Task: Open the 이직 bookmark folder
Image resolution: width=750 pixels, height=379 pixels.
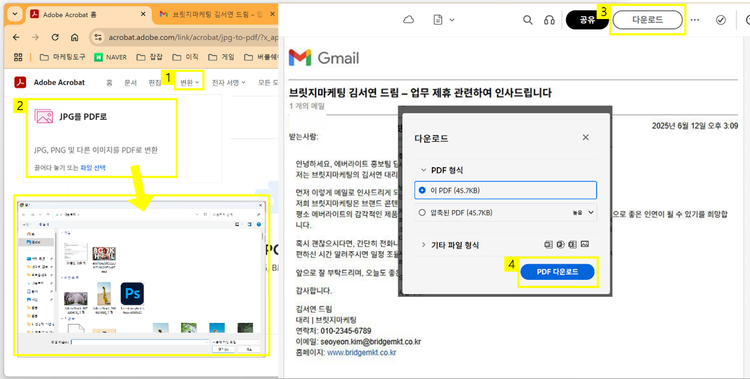Action: 185,57
